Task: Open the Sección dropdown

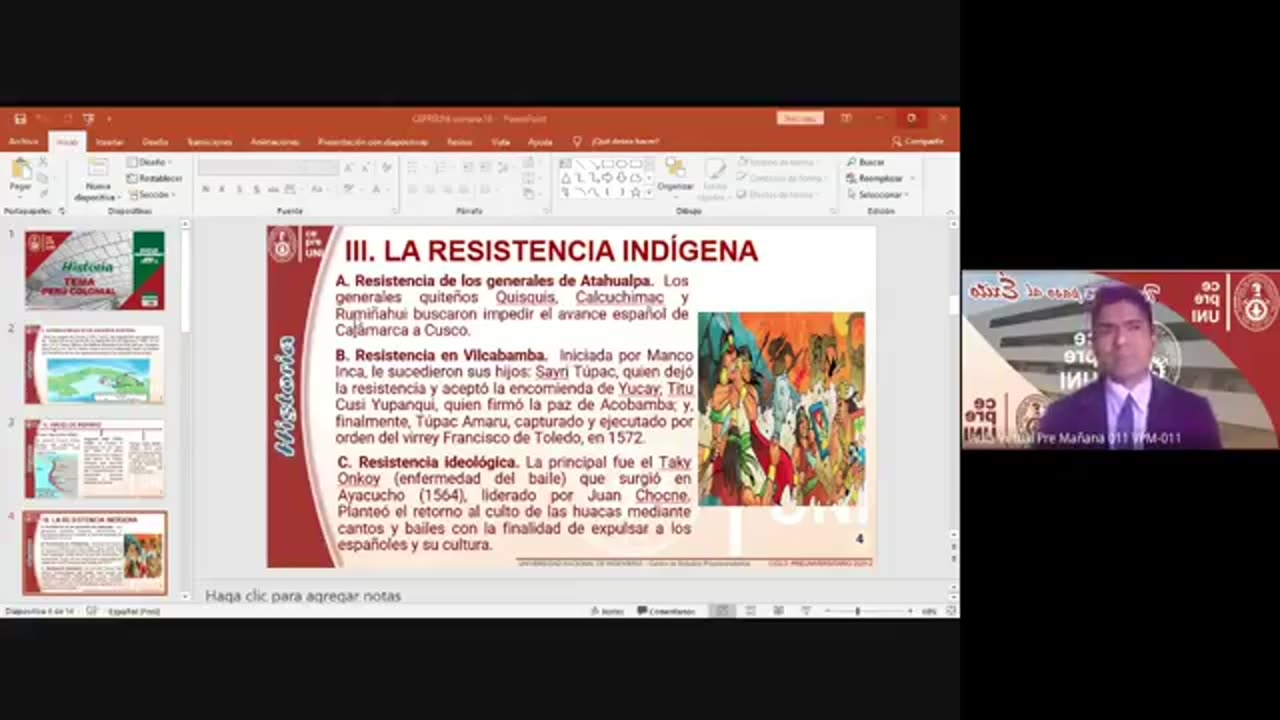Action: (150, 194)
